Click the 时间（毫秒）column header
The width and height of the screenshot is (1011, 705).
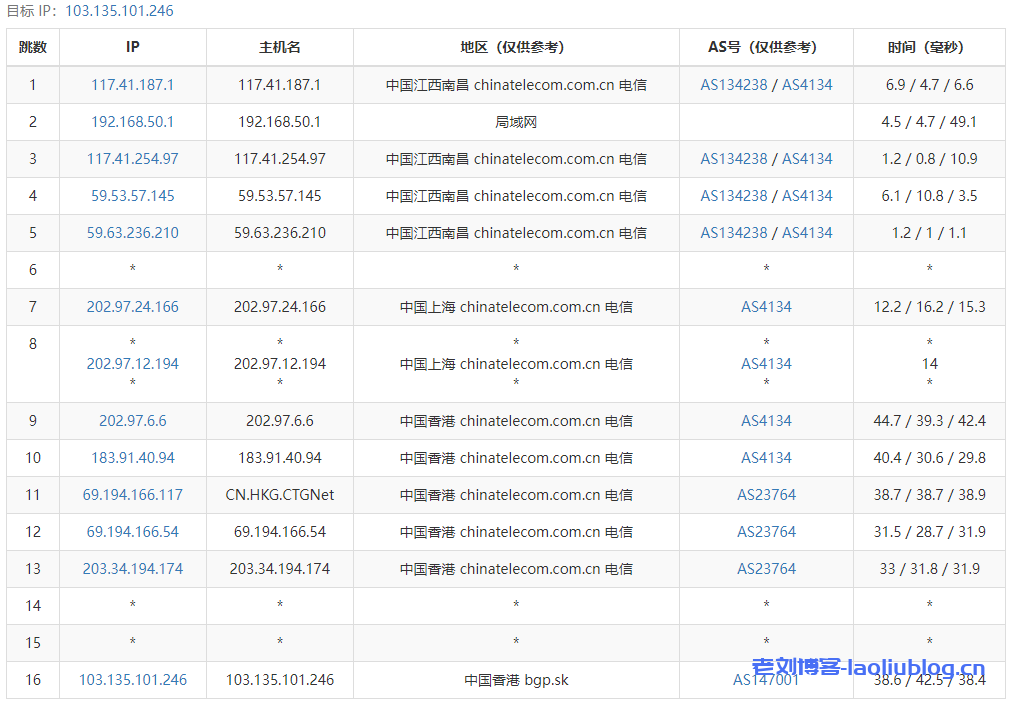(929, 47)
